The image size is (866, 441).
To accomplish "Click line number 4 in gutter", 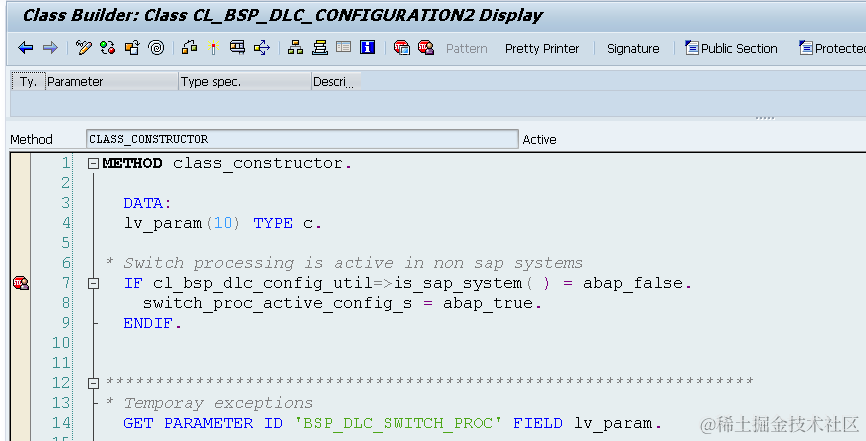I will [x=66, y=223].
